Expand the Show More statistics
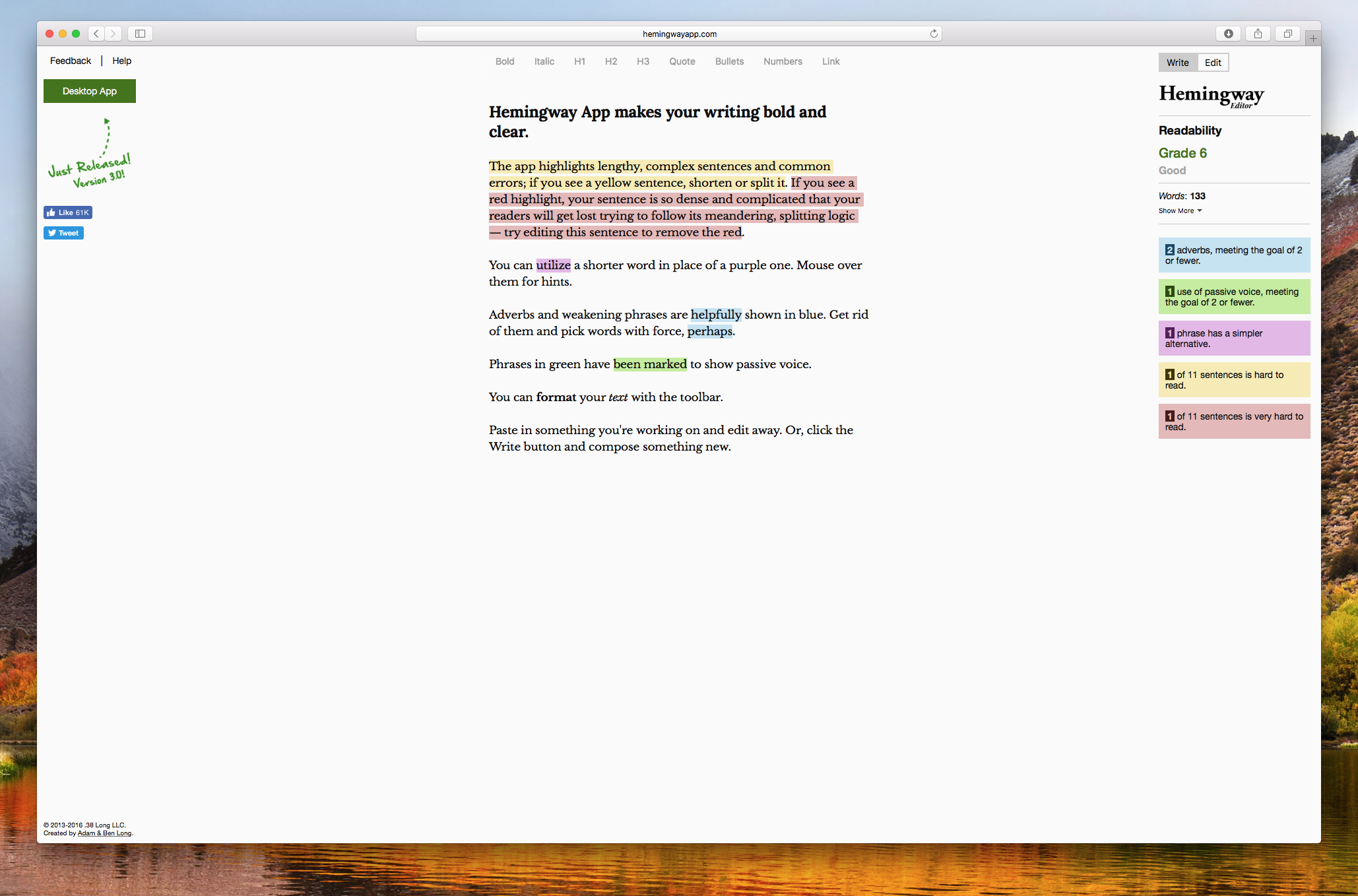Image resolution: width=1358 pixels, height=896 pixels. [x=1180, y=211]
